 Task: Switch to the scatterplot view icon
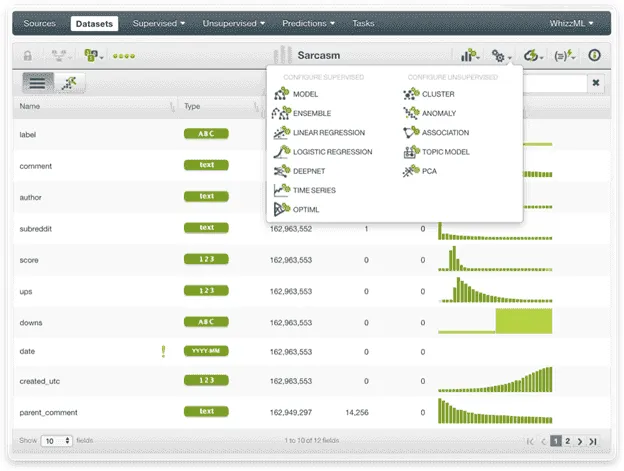coord(70,83)
